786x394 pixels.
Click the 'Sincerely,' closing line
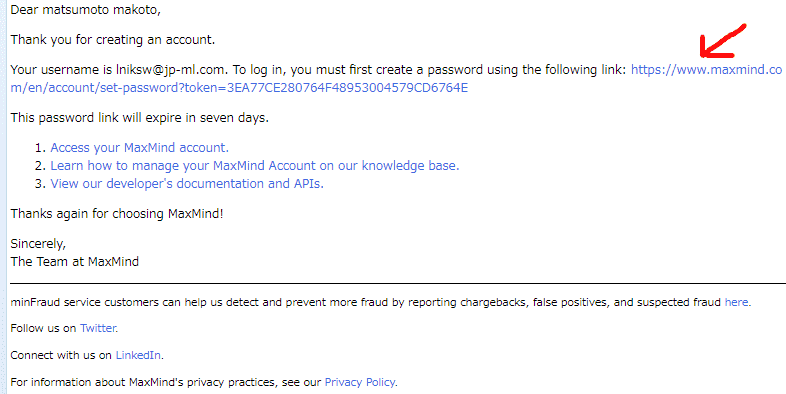[x=38, y=244]
